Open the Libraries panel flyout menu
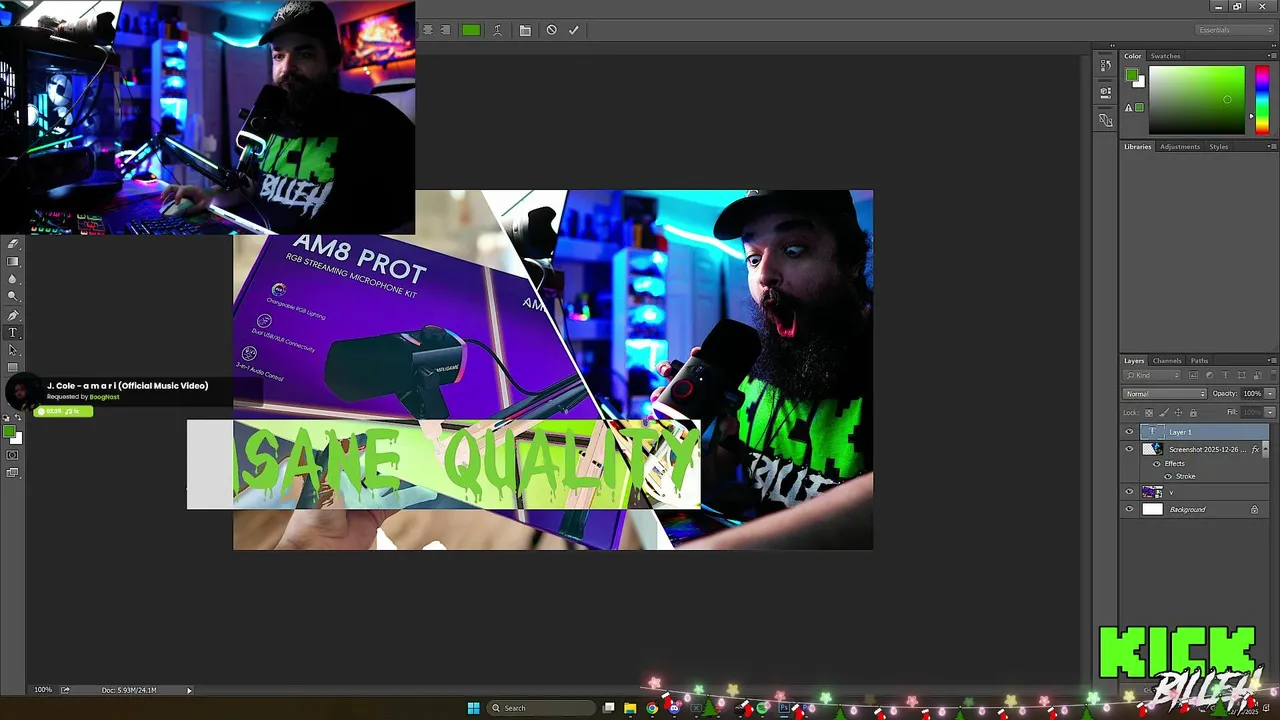1280x720 pixels. coord(1272,146)
